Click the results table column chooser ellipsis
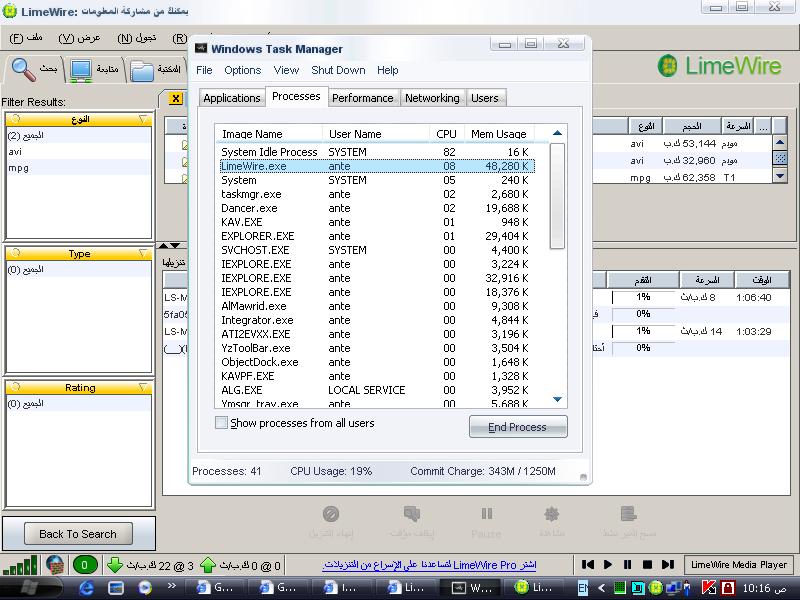The width and height of the screenshot is (800, 600). (763, 126)
